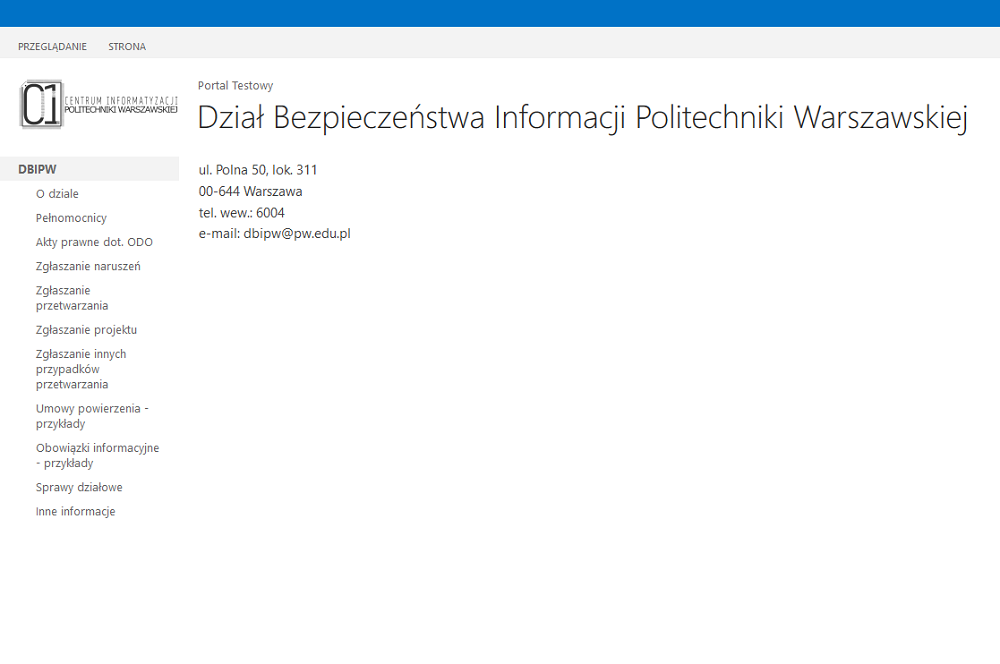Open the Zgłaszanie przetwarzania link
Image resolution: width=1000 pixels, height=664 pixels.
pos(72,298)
